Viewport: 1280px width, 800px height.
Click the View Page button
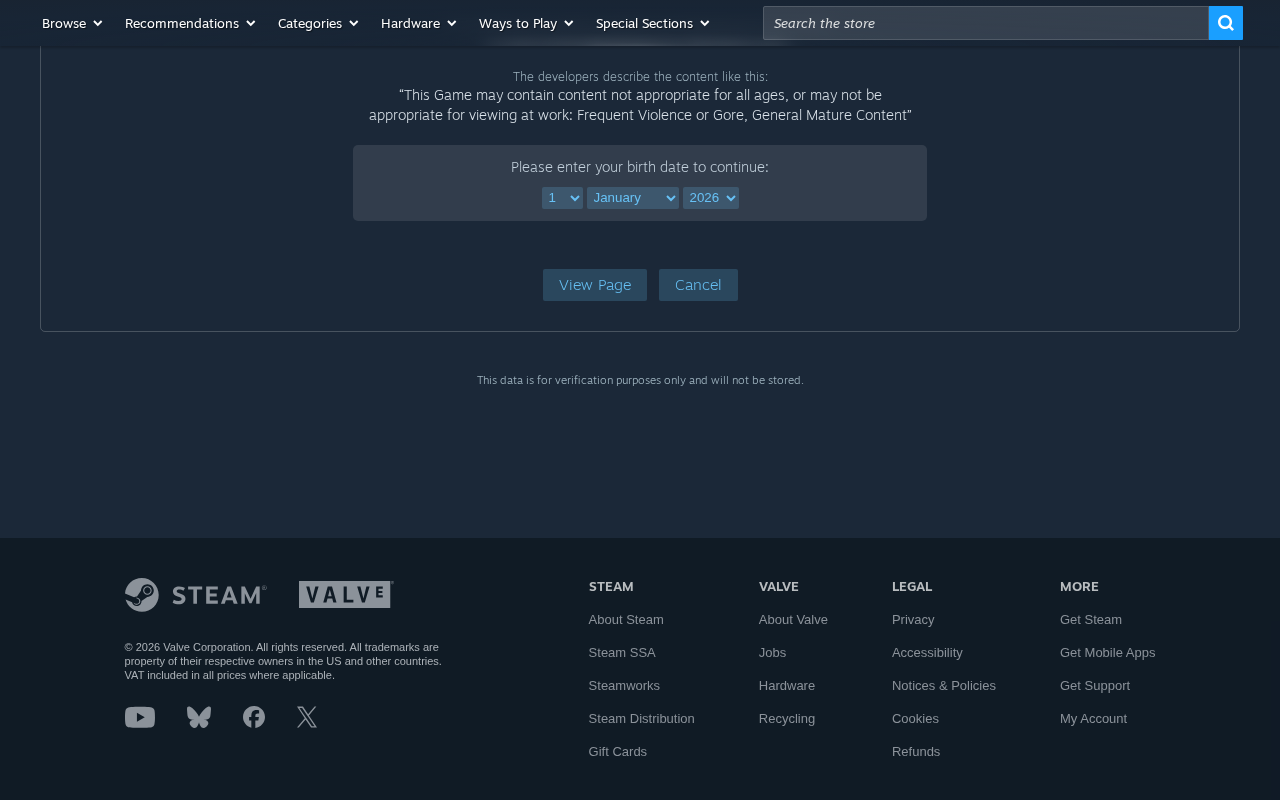pyautogui.click(x=595, y=285)
